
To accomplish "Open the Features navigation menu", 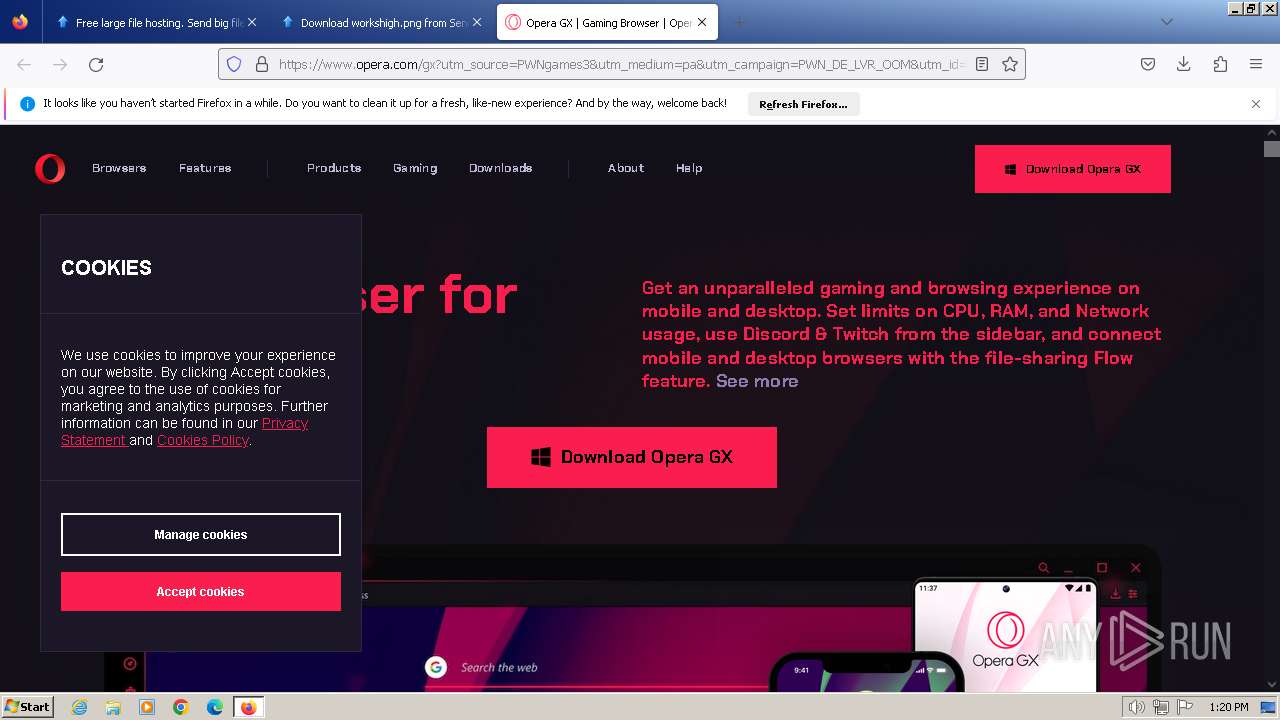I will [205, 168].
